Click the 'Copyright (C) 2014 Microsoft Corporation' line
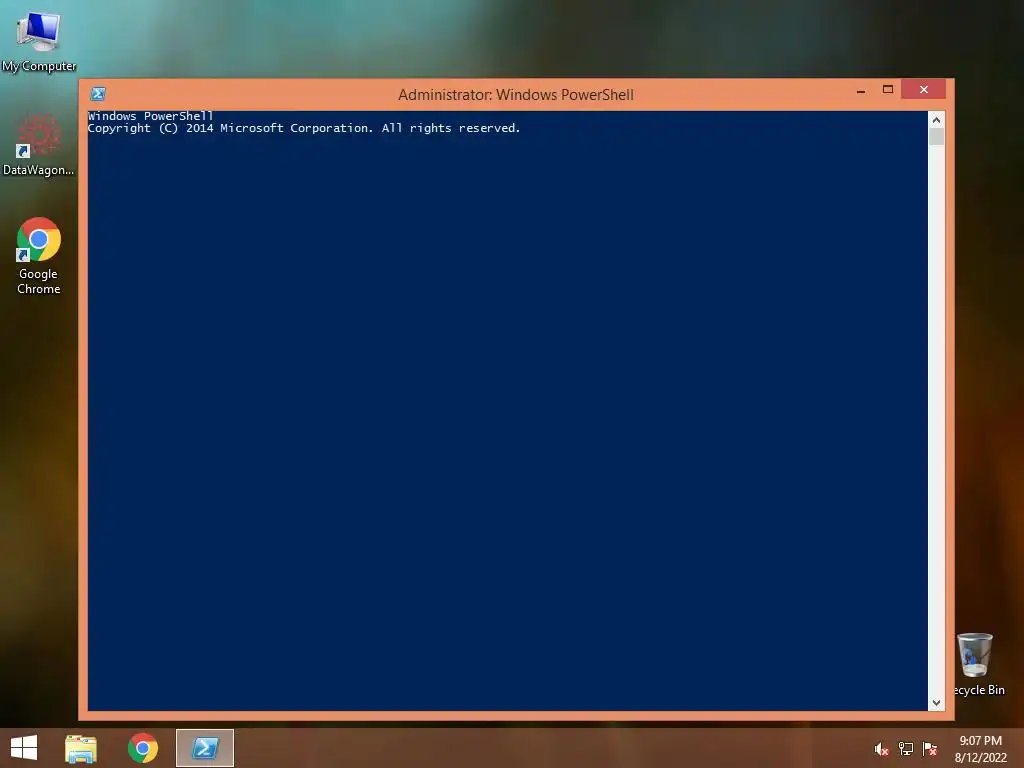Image resolution: width=1024 pixels, height=768 pixels. [x=304, y=128]
